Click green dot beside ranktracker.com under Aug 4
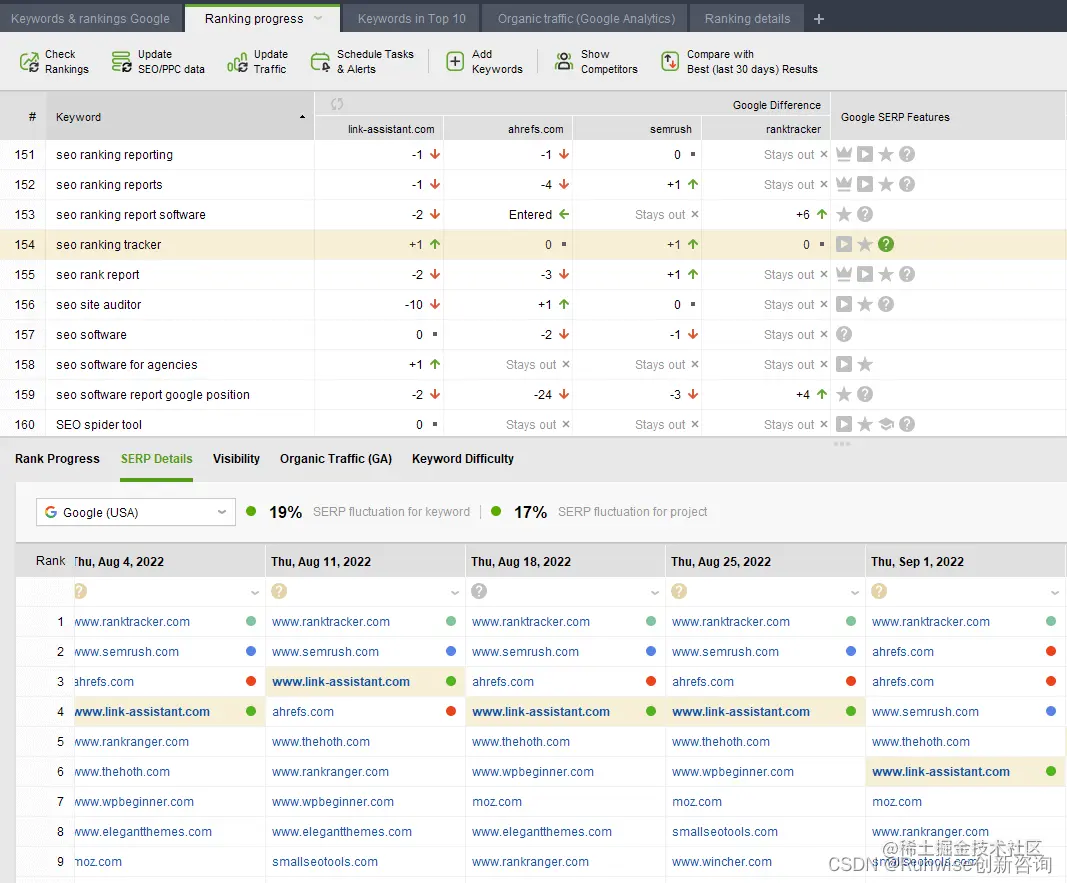 pyautogui.click(x=251, y=621)
